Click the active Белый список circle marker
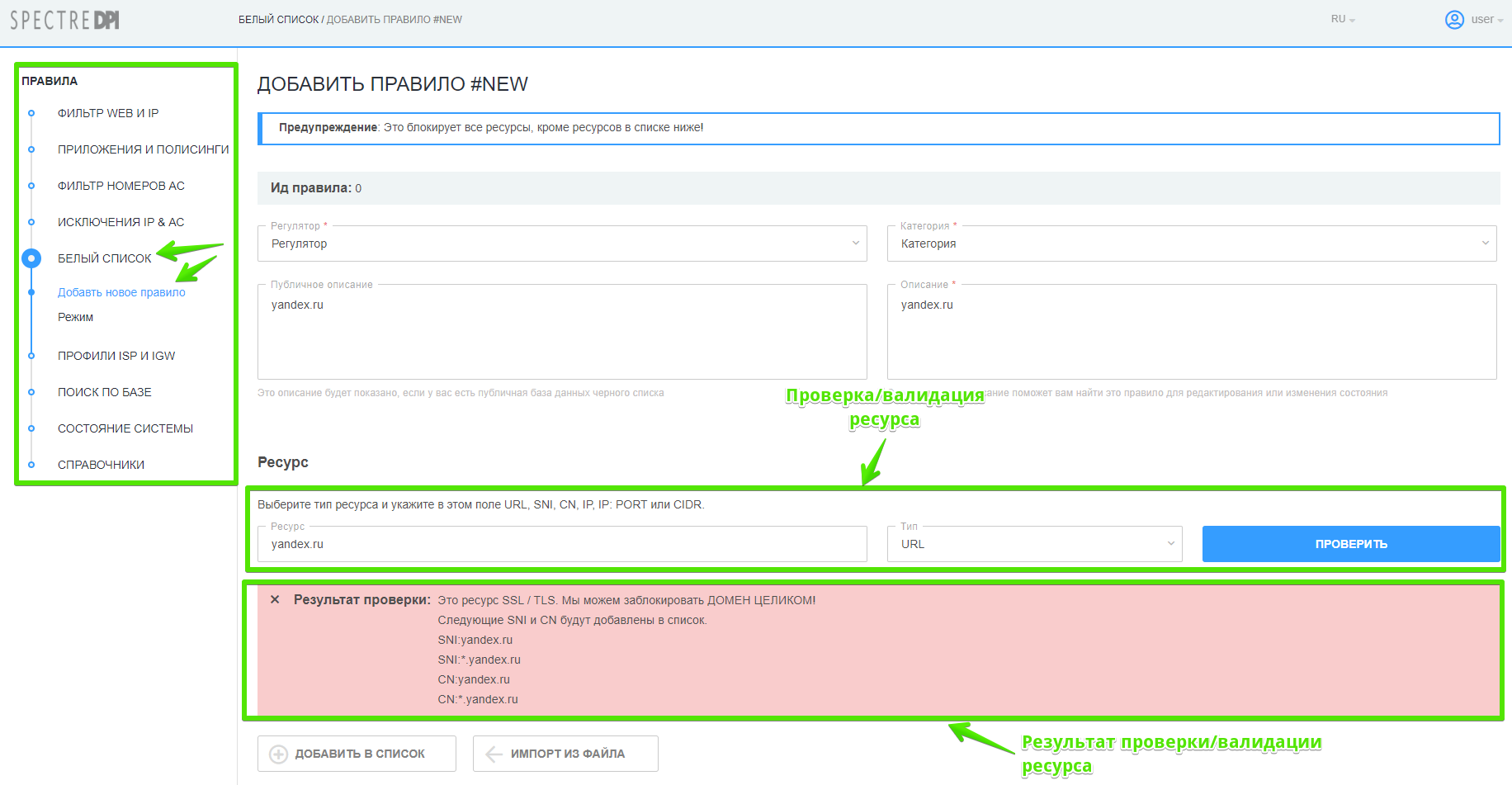 click(31, 258)
